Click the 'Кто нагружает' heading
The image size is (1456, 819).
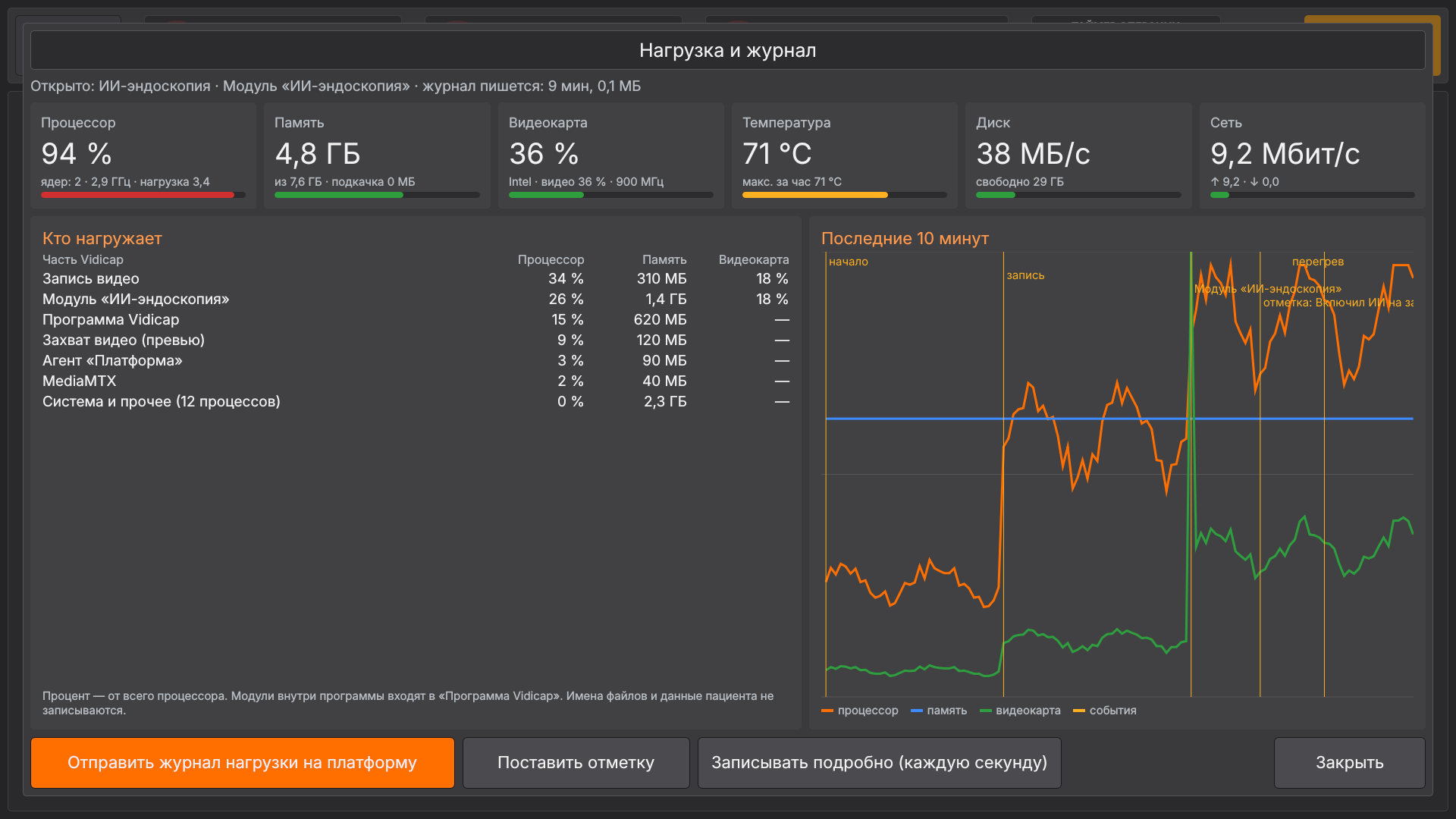[102, 238]
